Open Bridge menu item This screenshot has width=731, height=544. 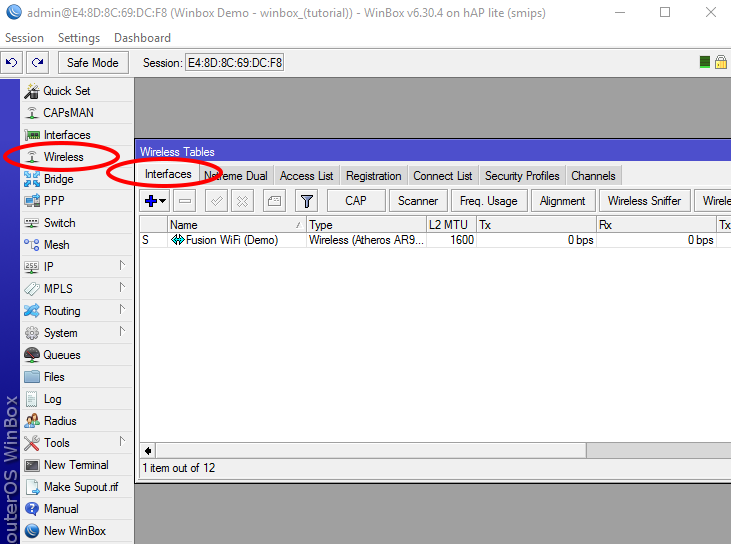[77, 179]
